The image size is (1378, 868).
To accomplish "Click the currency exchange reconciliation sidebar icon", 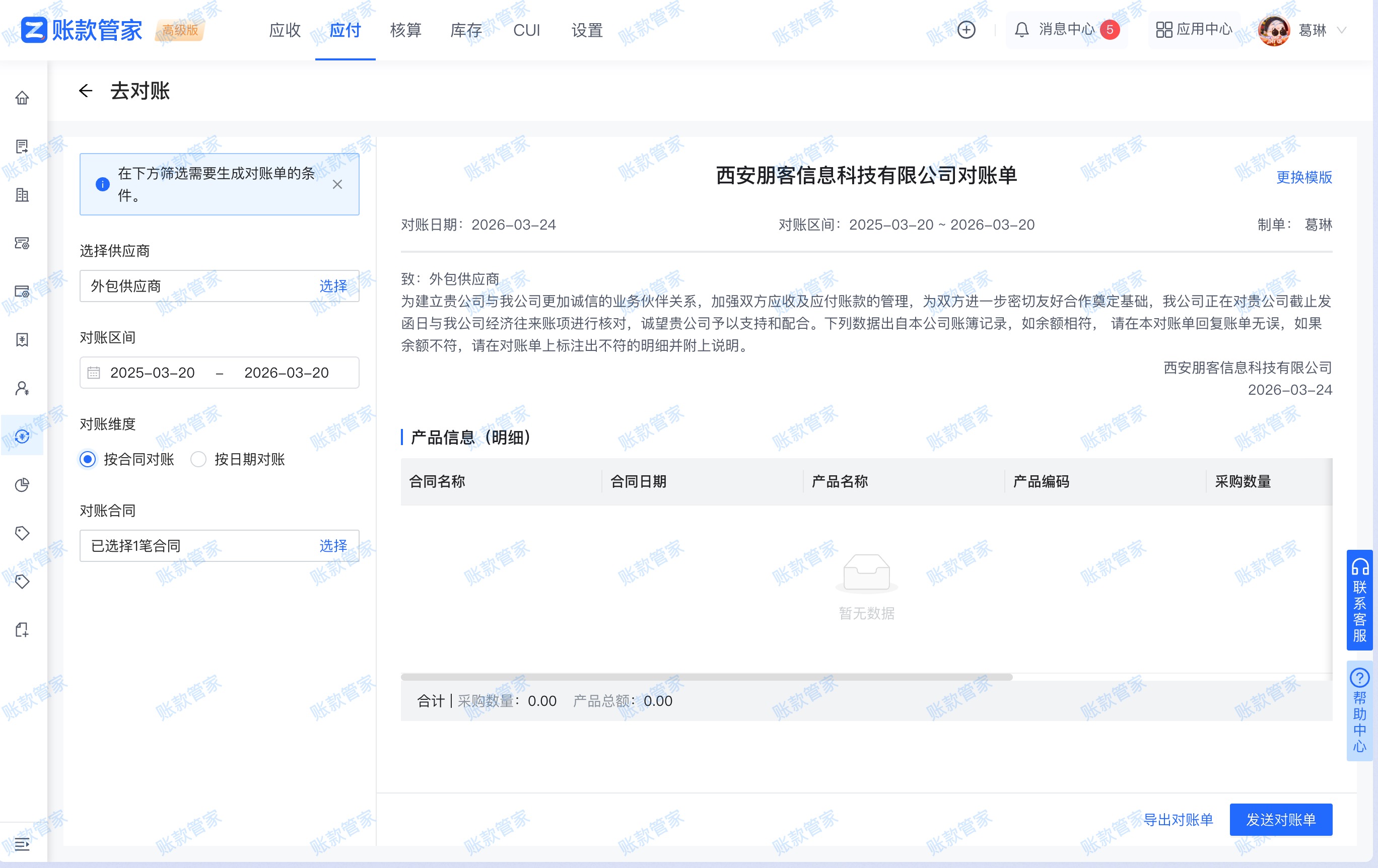I will pos(22,437).
